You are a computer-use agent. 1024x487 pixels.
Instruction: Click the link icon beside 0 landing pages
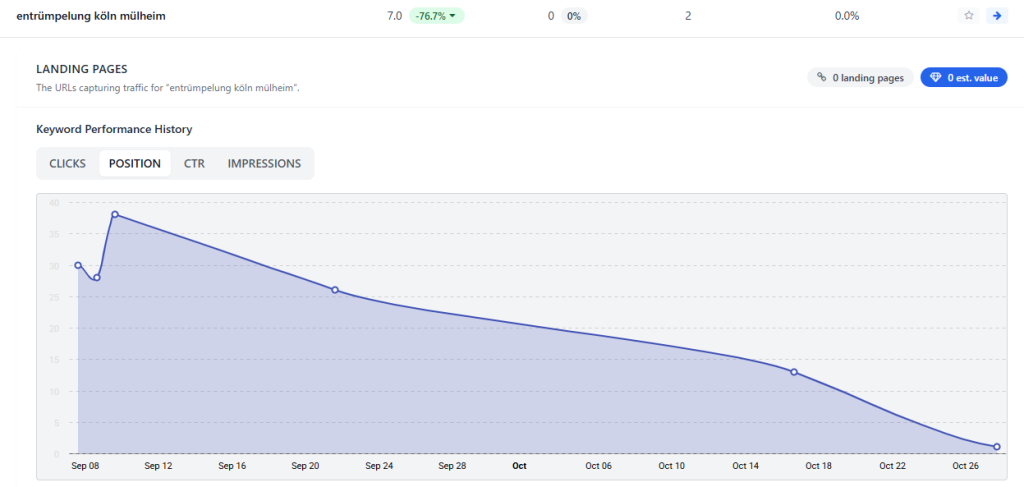pos(821,77)
